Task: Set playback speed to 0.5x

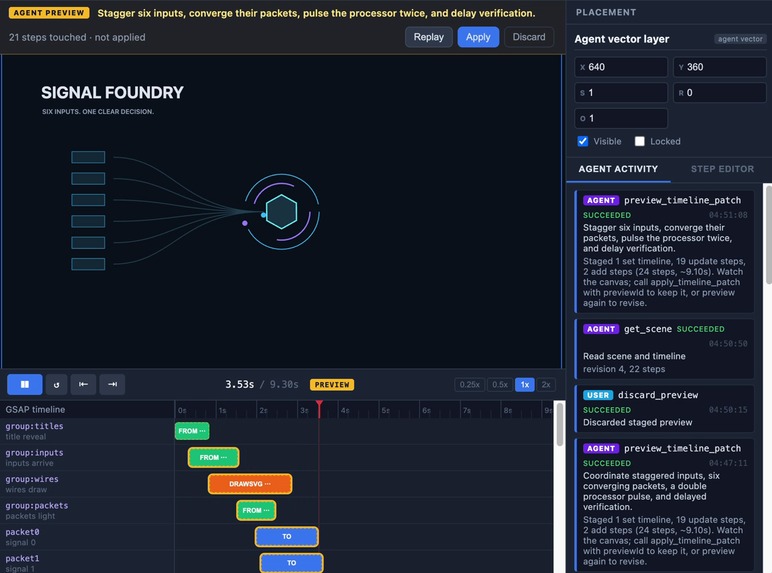Action: pos(500,384)
